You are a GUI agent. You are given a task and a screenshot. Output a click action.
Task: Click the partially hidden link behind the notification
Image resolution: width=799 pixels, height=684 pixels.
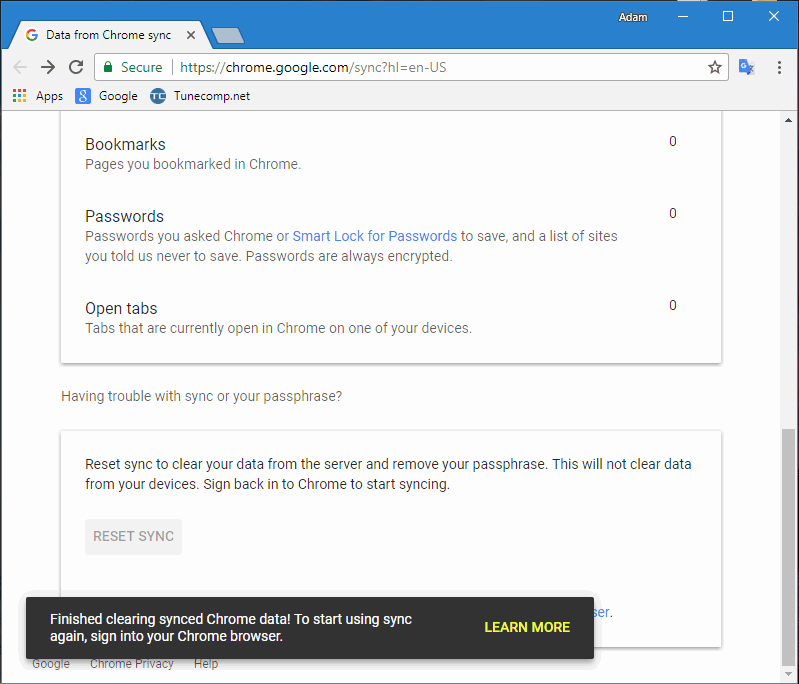pyautogui.click(x=602, y=612)
